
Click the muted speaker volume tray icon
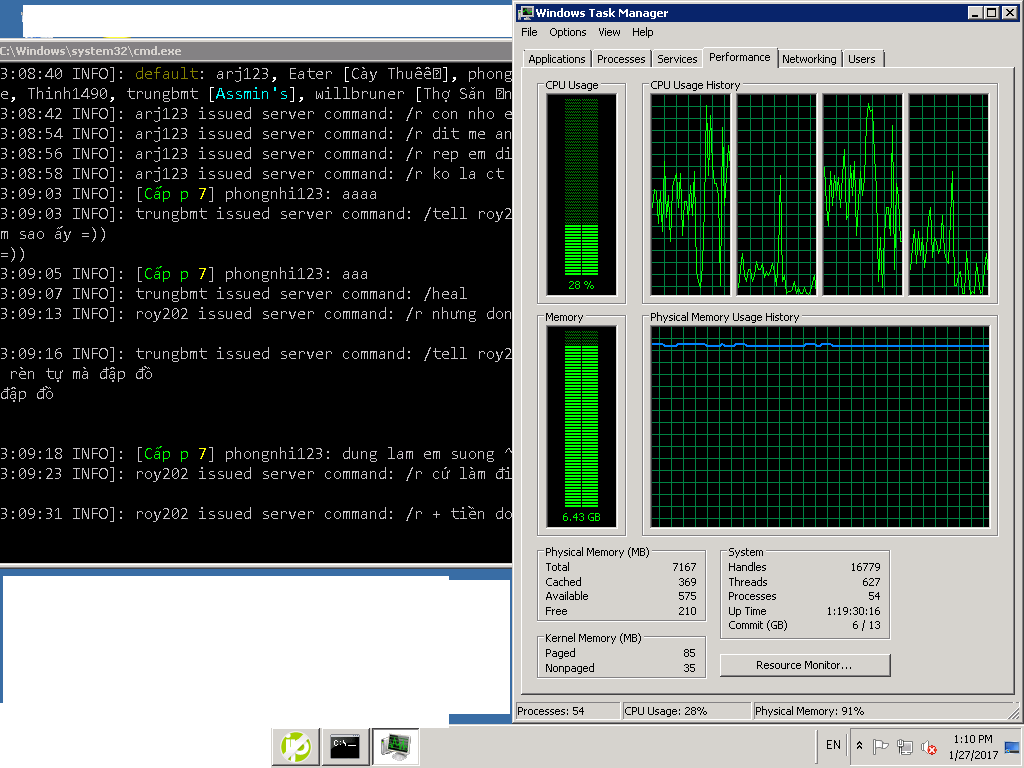(929, 746)
